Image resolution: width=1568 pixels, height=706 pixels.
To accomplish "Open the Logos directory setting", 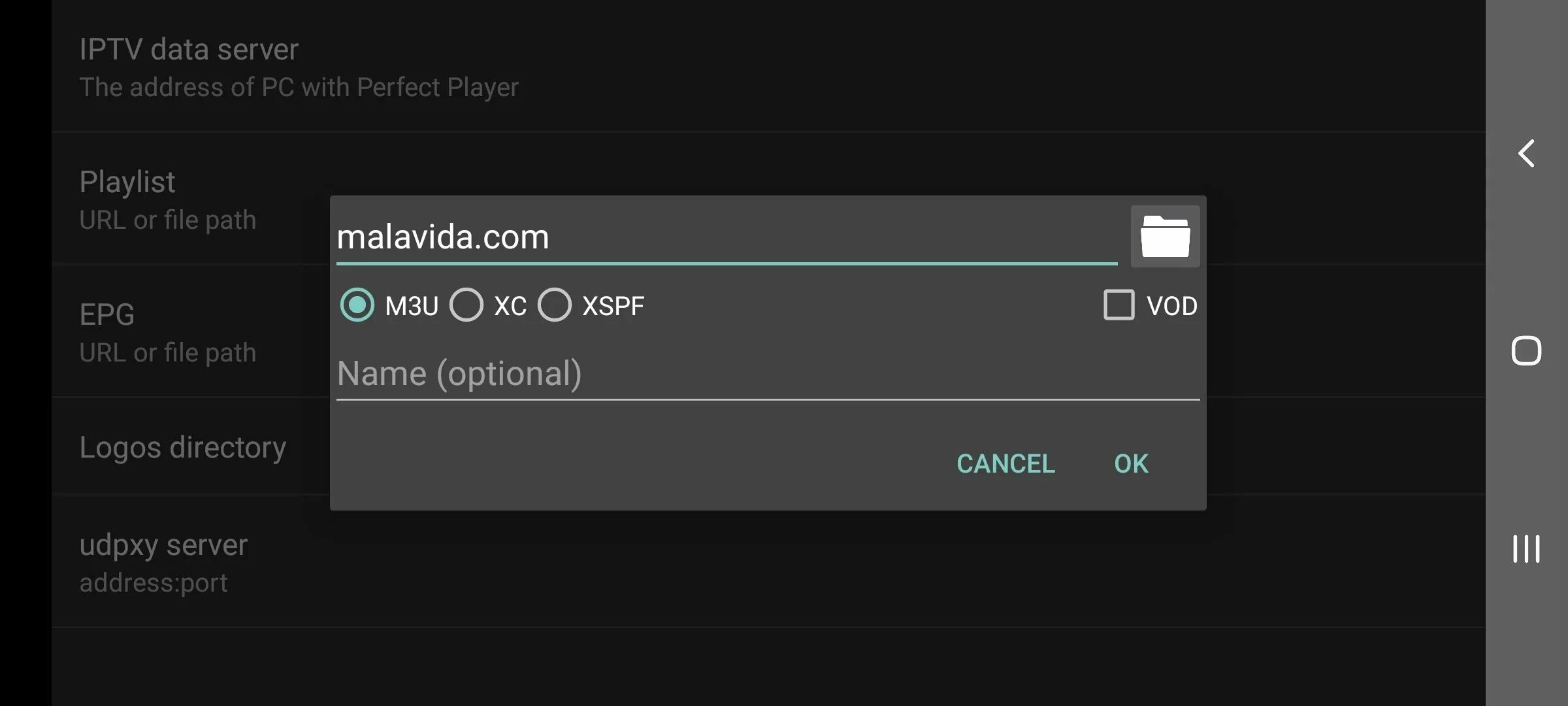I will (x=183, y=448).
